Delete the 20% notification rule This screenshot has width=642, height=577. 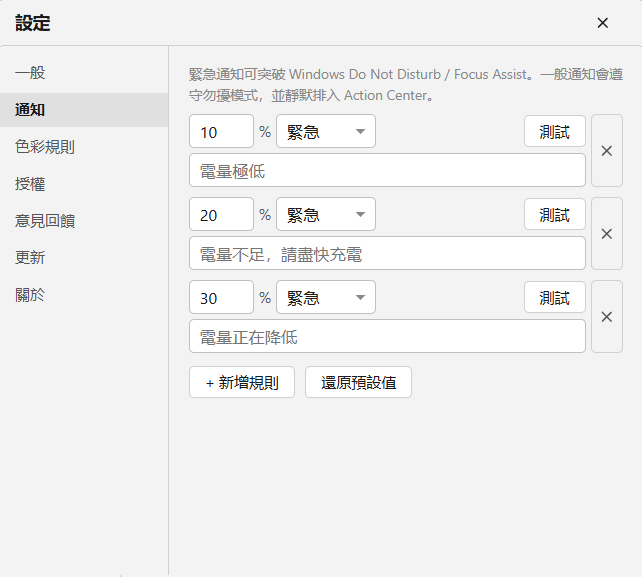607,234
